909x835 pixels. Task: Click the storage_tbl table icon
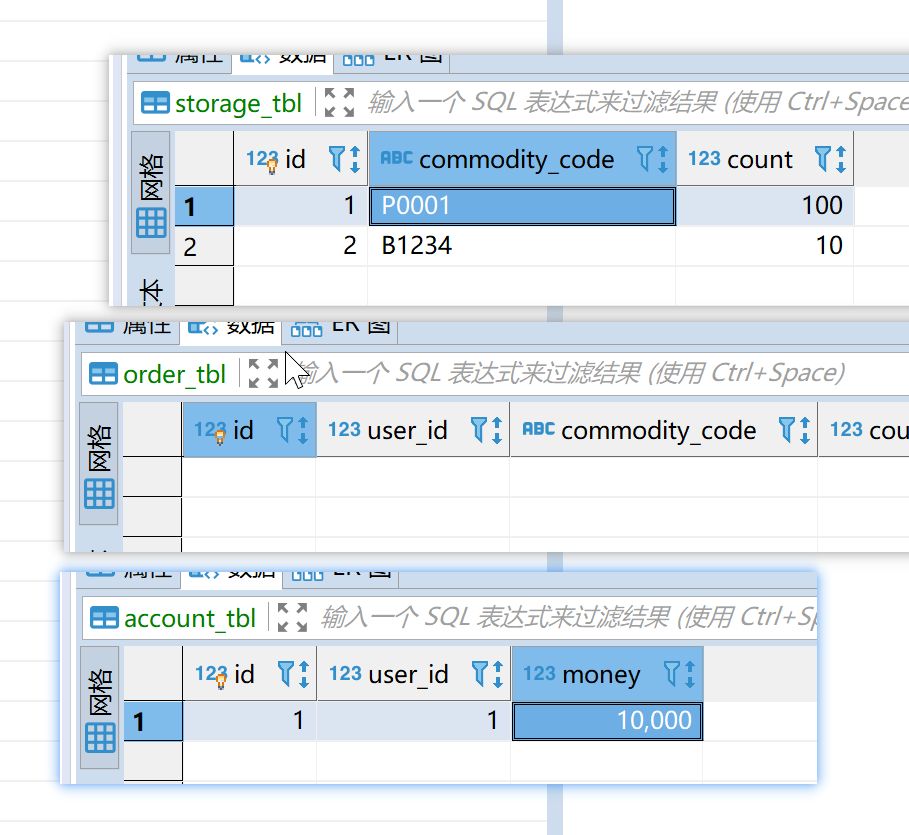155,103
